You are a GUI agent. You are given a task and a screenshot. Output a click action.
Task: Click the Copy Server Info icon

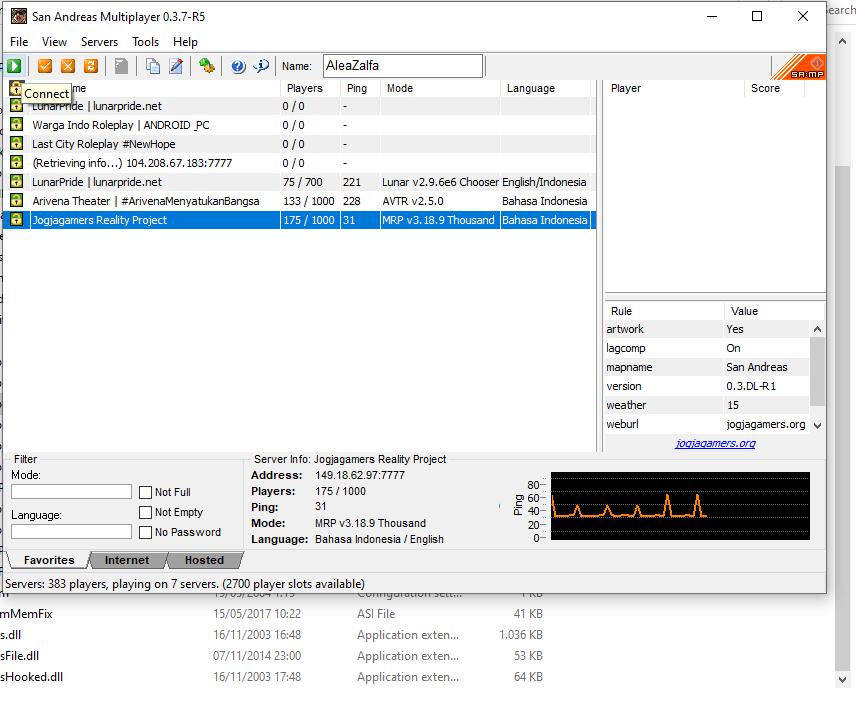click(x=153, y=66)
